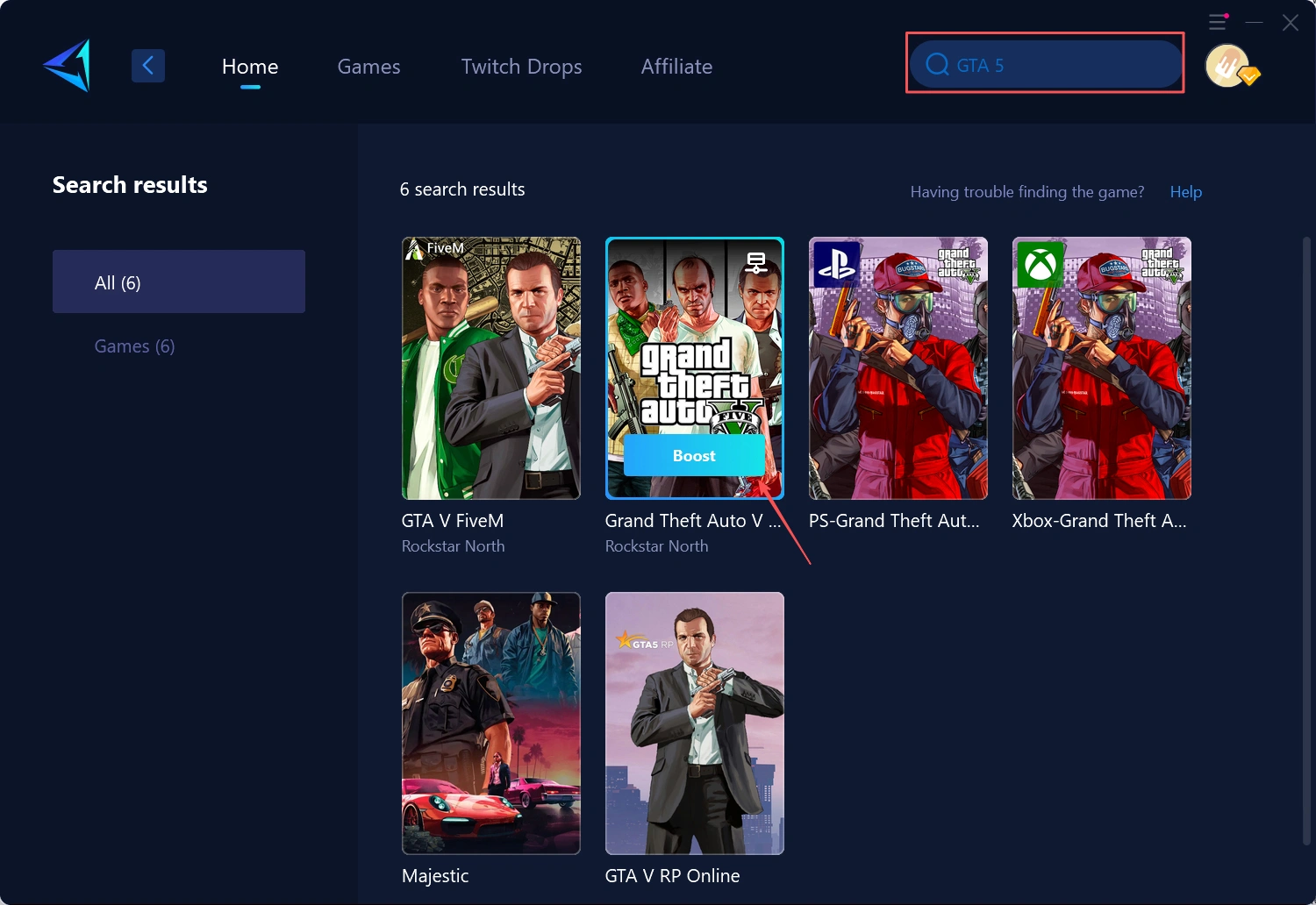Click the GTA 5 search field
The height and width of the screenshot is (905, 1316).
pyautogui.click(x=1046, y=65)
